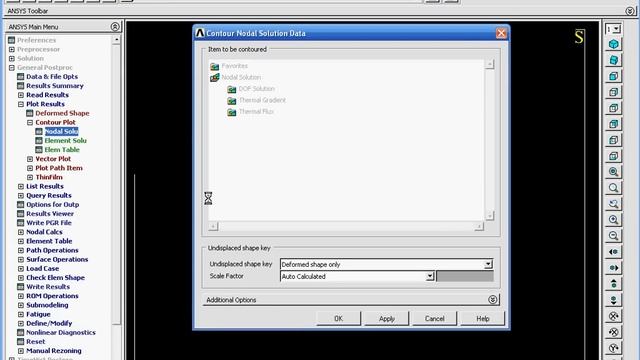Expand the Read Results node
Screen dimensions: 640x360
coord(21,95)
